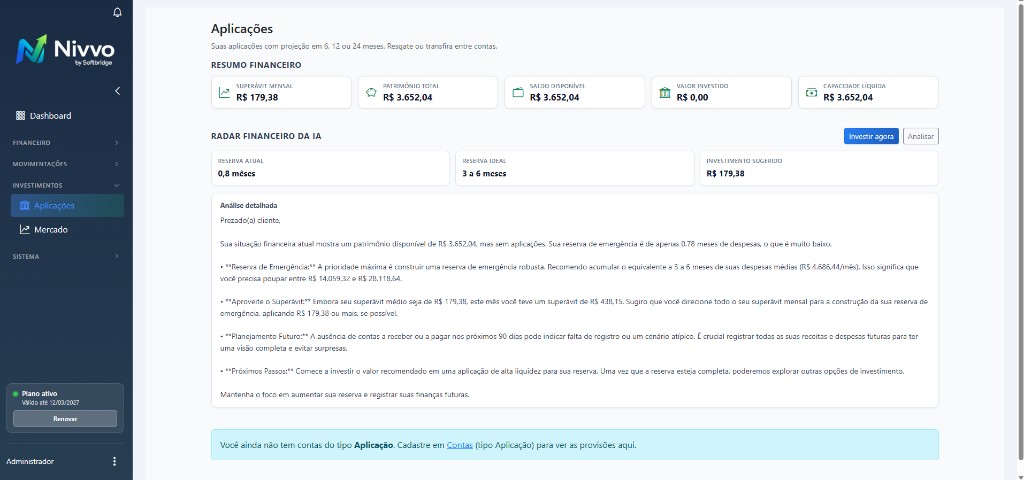Image resolution: width=1024 pixels, height=480 pixels.
Task: Click the Resumo Financeiro heading
Action: tap(256, 65)
